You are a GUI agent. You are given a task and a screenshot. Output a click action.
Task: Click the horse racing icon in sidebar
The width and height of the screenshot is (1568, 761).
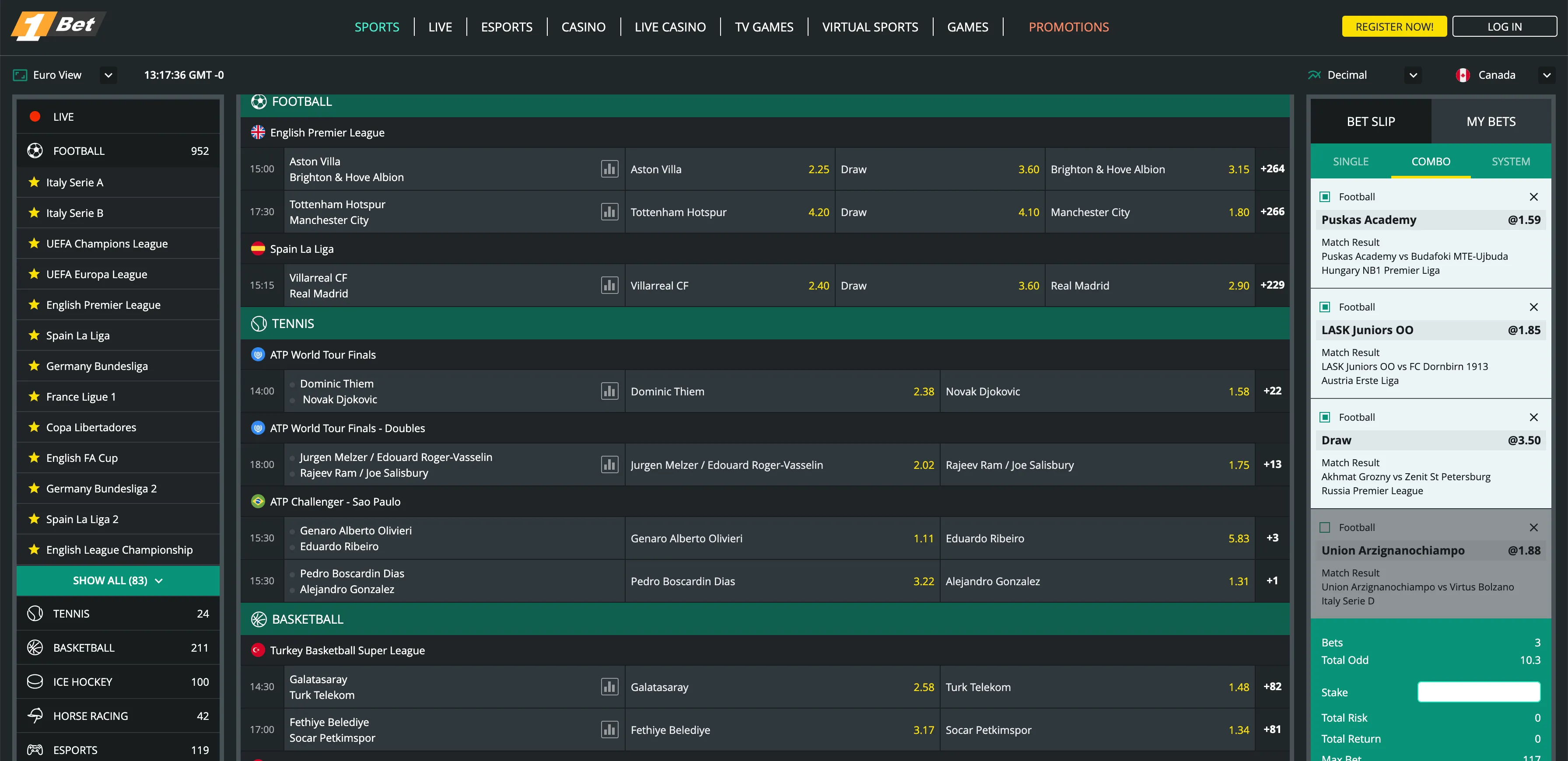point(35,716)
